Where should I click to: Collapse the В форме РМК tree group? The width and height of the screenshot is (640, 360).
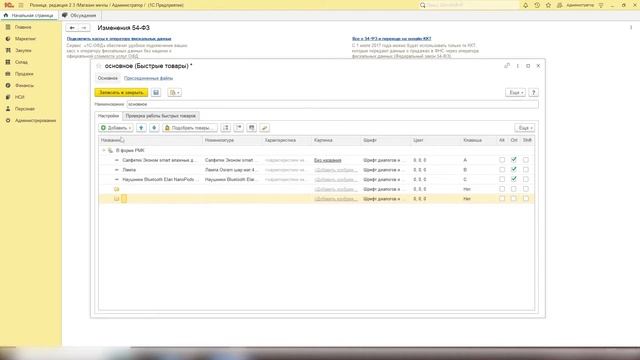[x=104, y=150]
